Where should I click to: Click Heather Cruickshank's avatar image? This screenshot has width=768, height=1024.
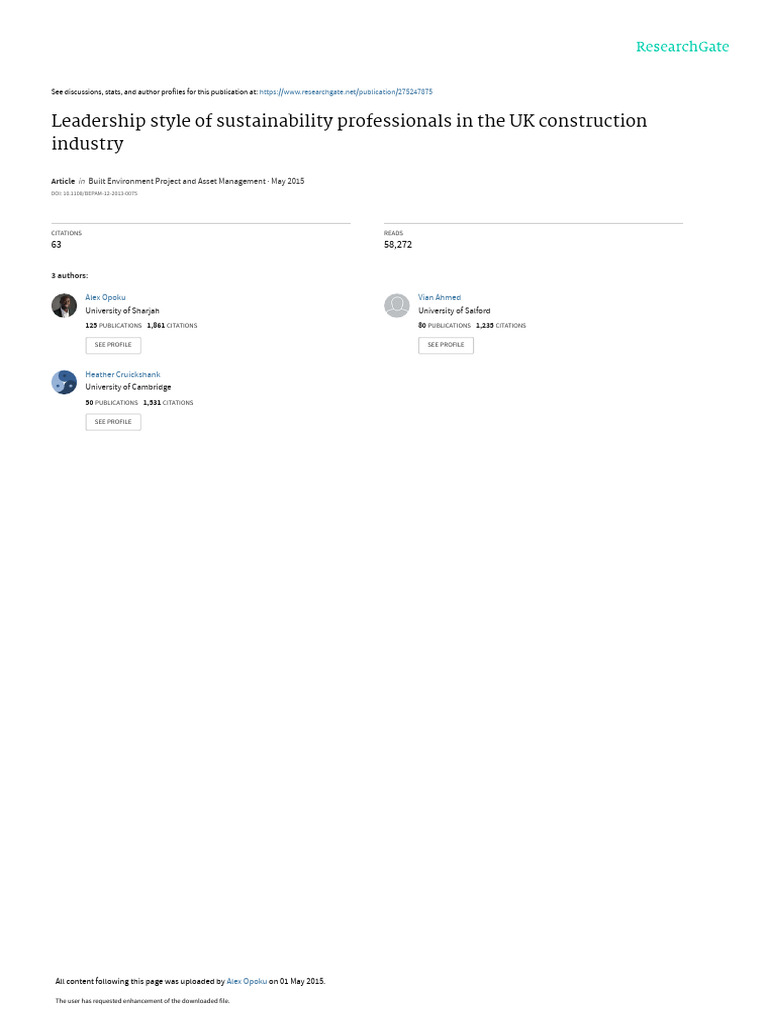[x=64, y=382]
